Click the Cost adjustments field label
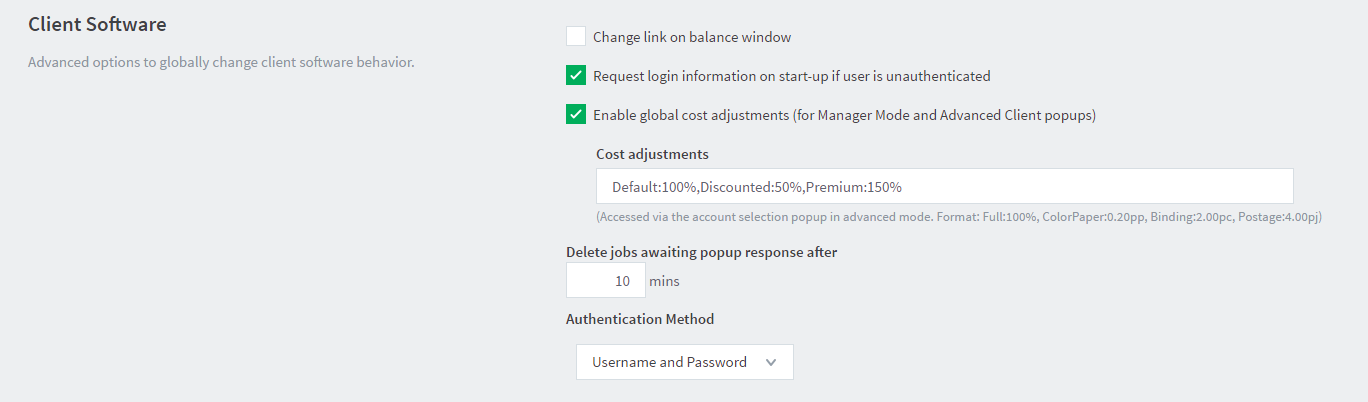The width and height of the screenshot is (1368, 402). point(652,154)
